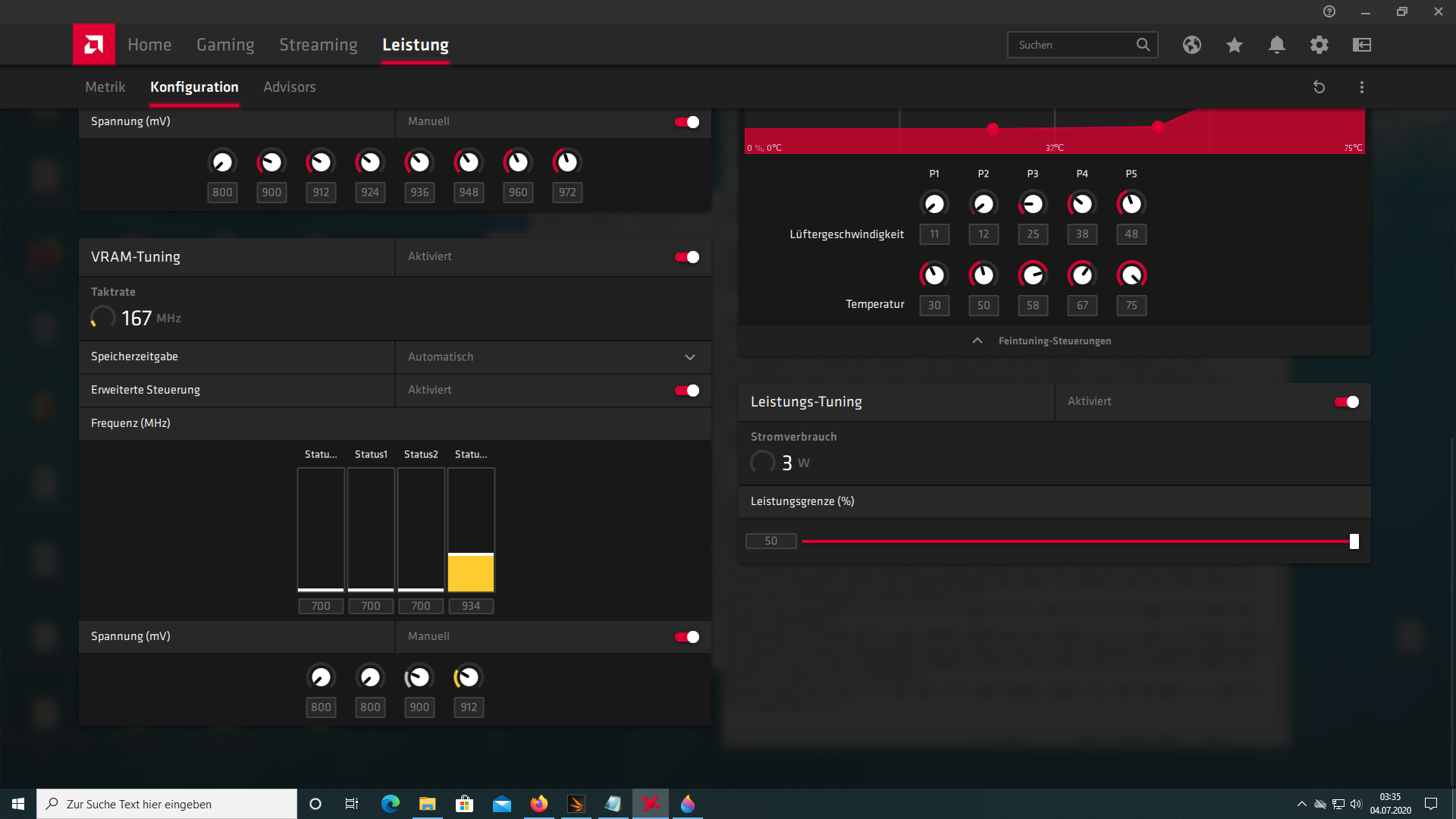Viewport: 1456px width, 819px height.
Task: Open notifications bell icon
Action: (1277, 45)
